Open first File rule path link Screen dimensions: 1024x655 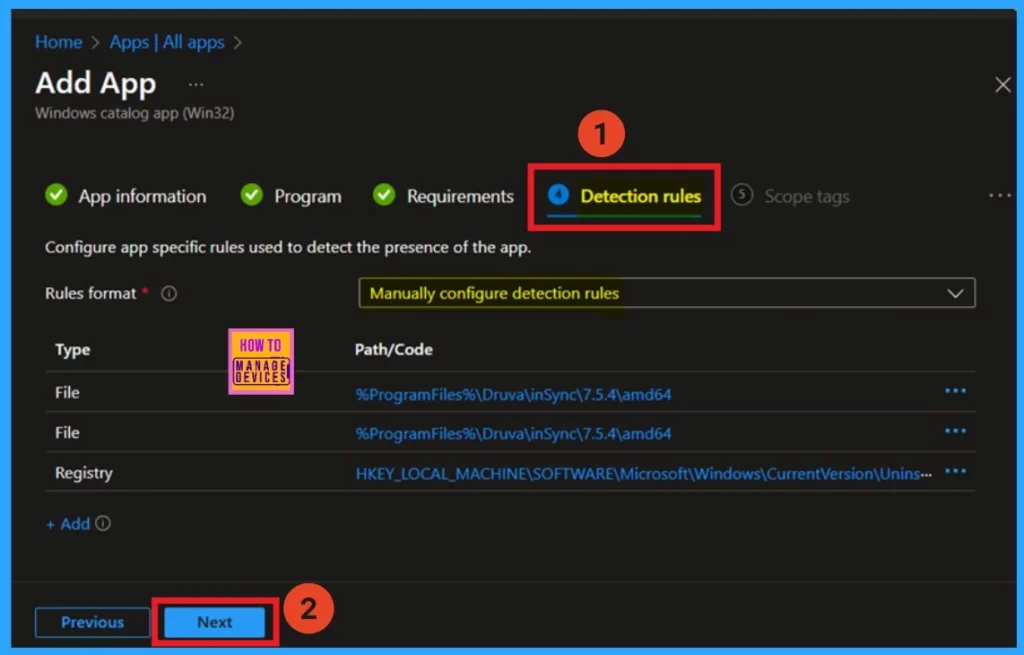[513, 394]
